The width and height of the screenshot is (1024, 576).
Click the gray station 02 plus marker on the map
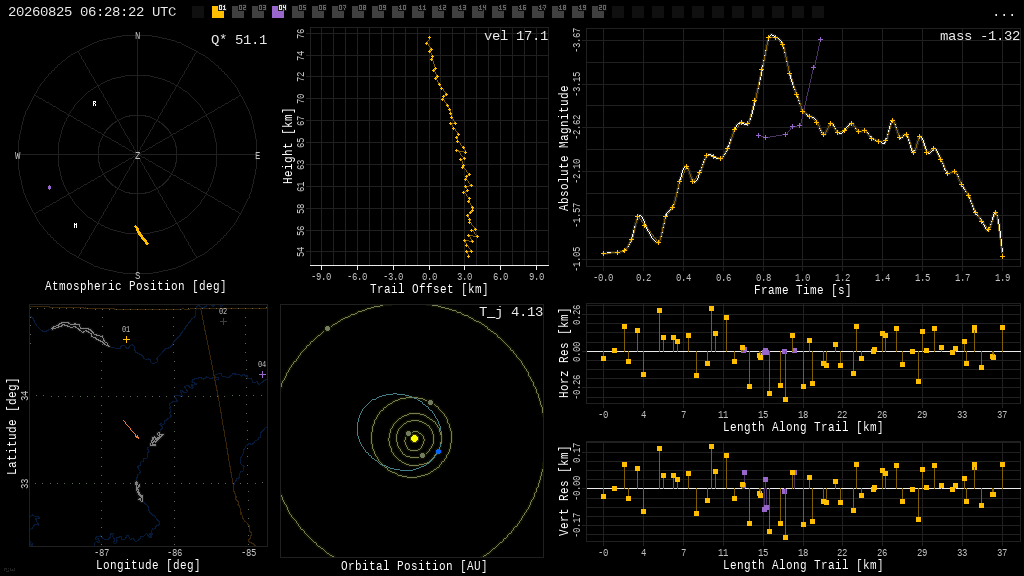223,321
